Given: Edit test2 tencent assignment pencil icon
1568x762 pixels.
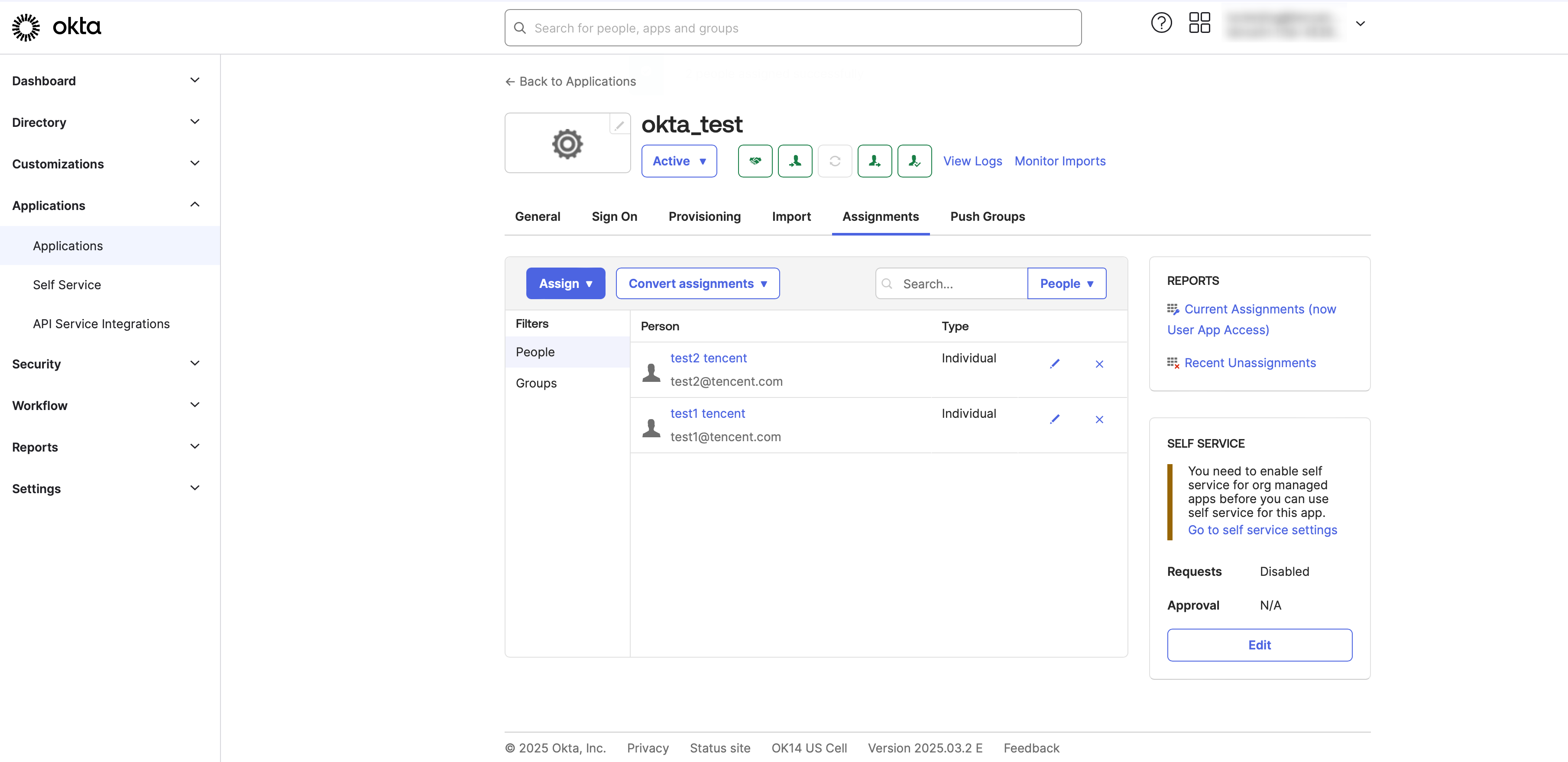Looking at the screenshot, I should [1055, 364].
